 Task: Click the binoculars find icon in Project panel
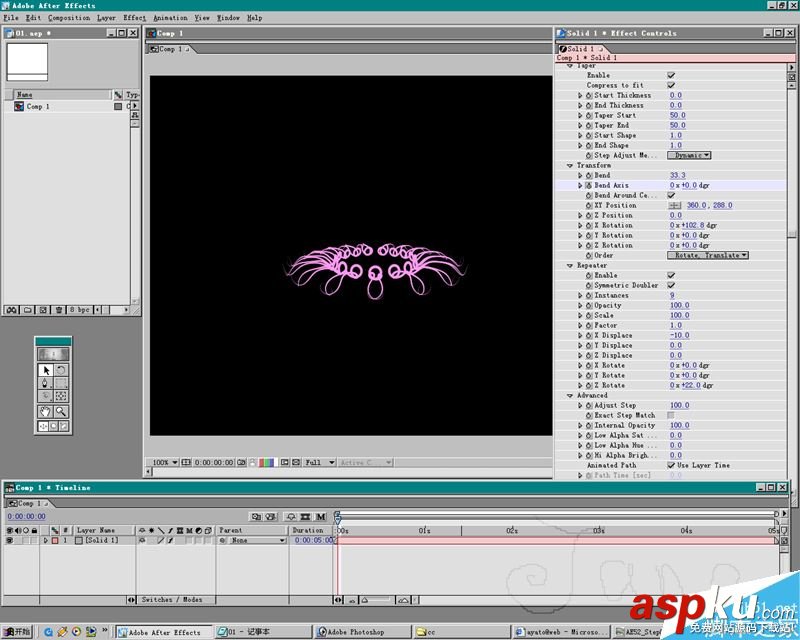pos(12,310)
